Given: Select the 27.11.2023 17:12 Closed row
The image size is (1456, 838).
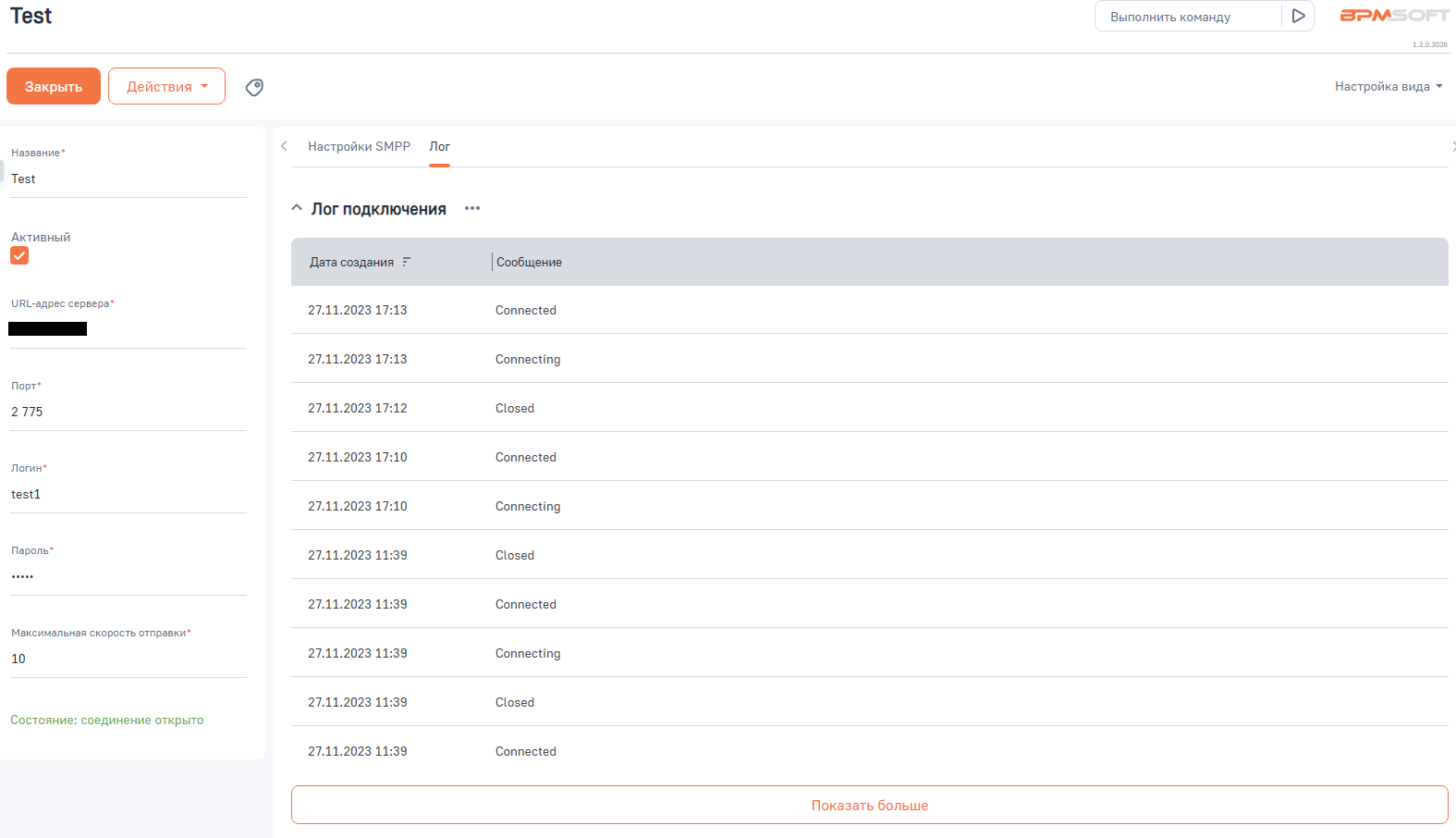Looking at the screenshot, I should pos(869,408).
